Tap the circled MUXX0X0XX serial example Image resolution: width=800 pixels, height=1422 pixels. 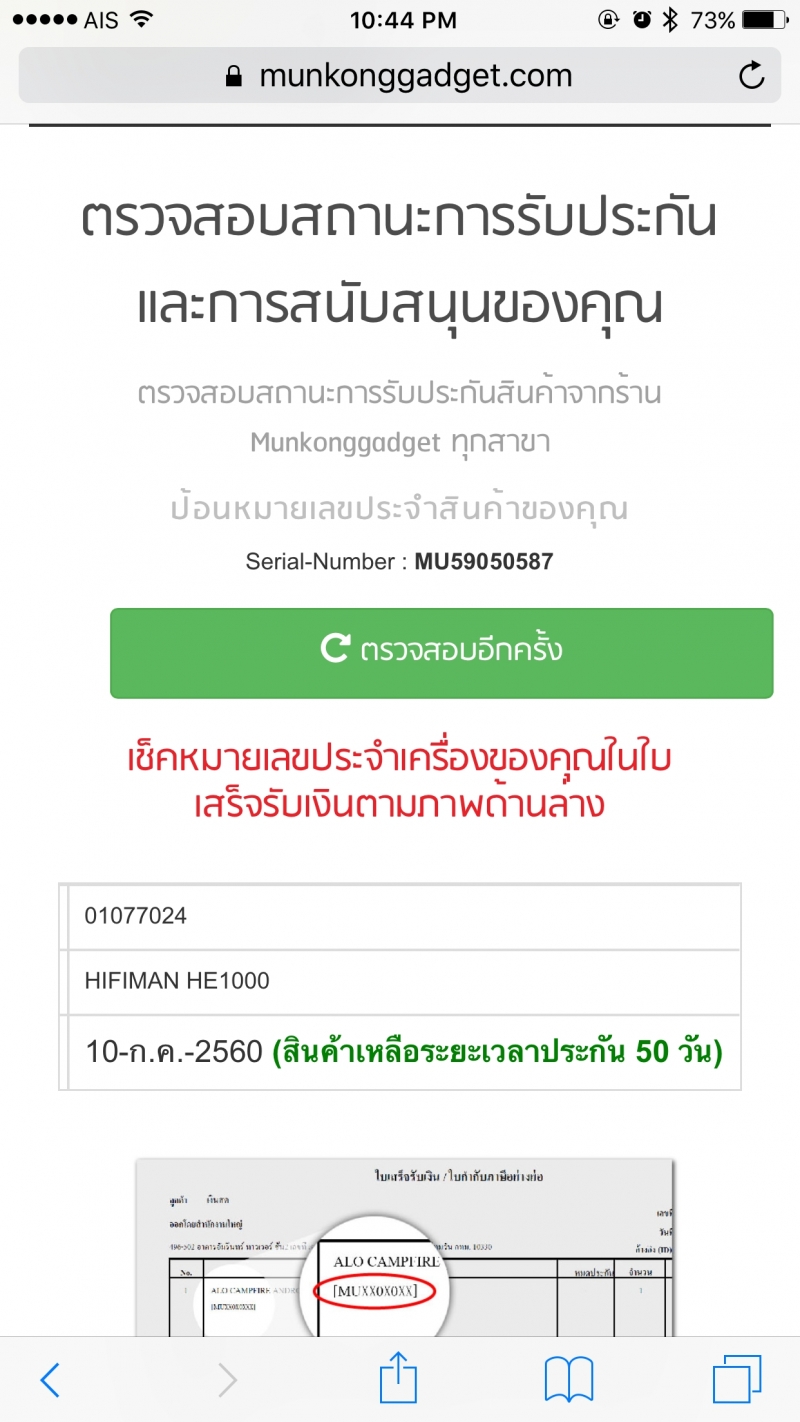coord(375,1292)
